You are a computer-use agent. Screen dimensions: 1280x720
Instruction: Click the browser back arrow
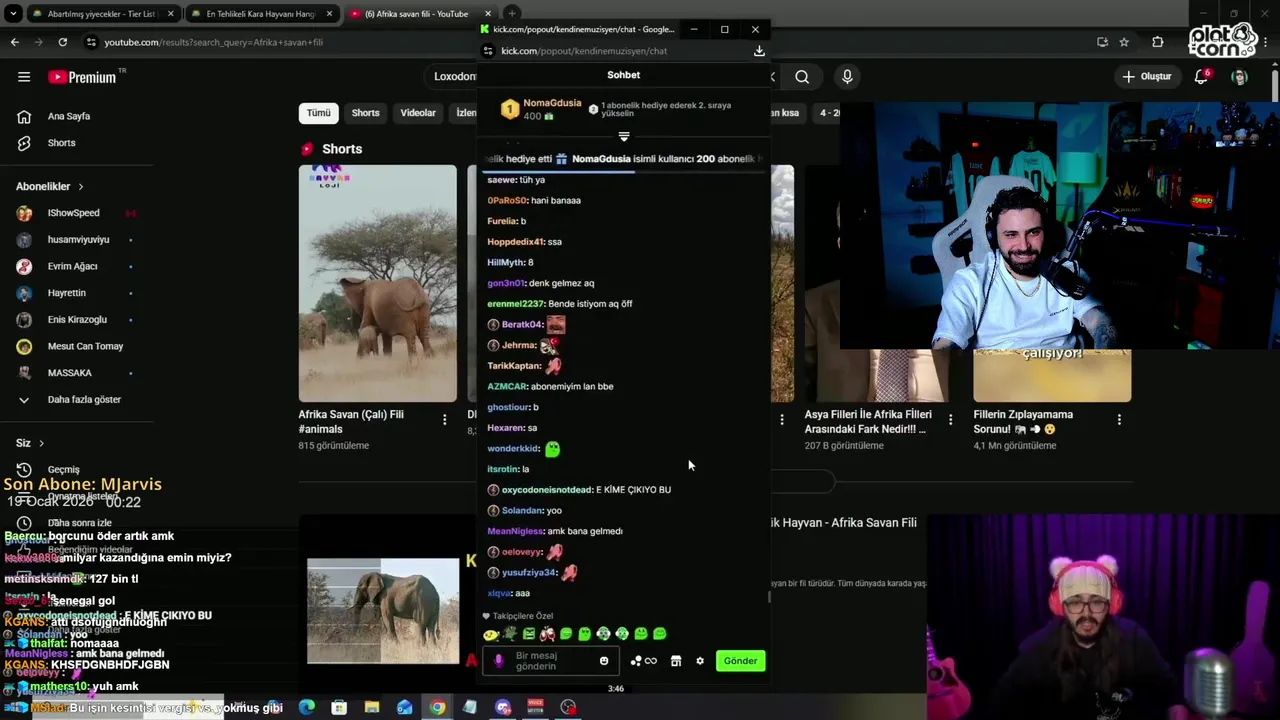[14, 42]
